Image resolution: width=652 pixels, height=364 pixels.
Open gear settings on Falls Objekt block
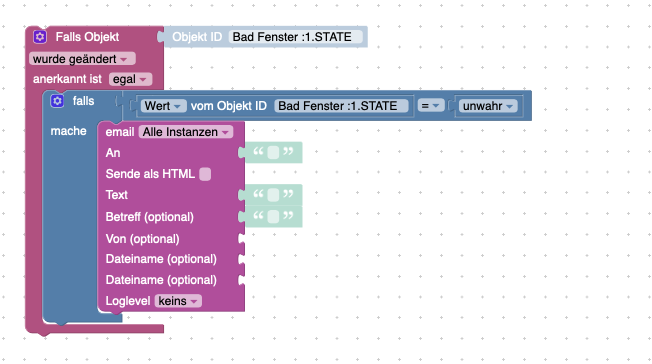[x=40, y=37]
